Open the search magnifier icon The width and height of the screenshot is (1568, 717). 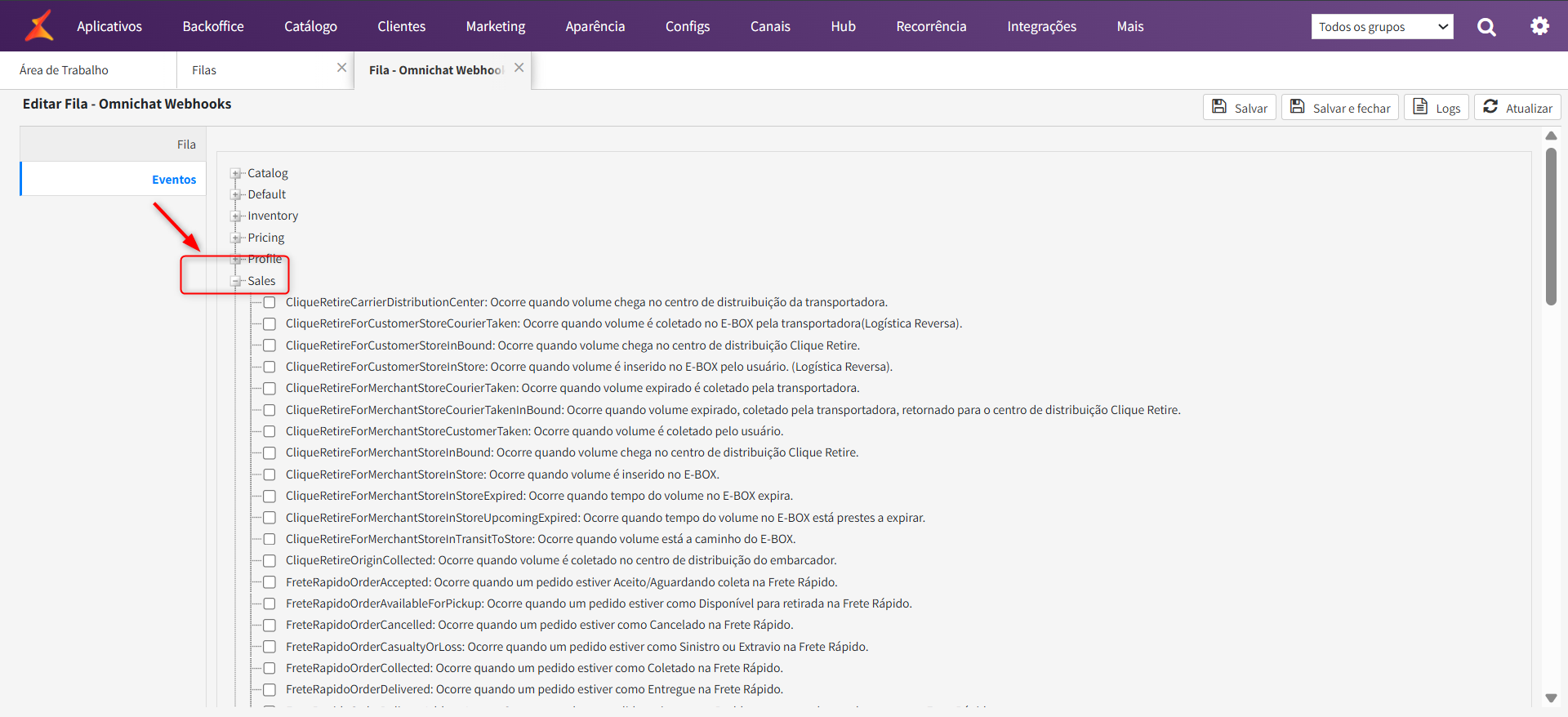(x=1486, y=27)
